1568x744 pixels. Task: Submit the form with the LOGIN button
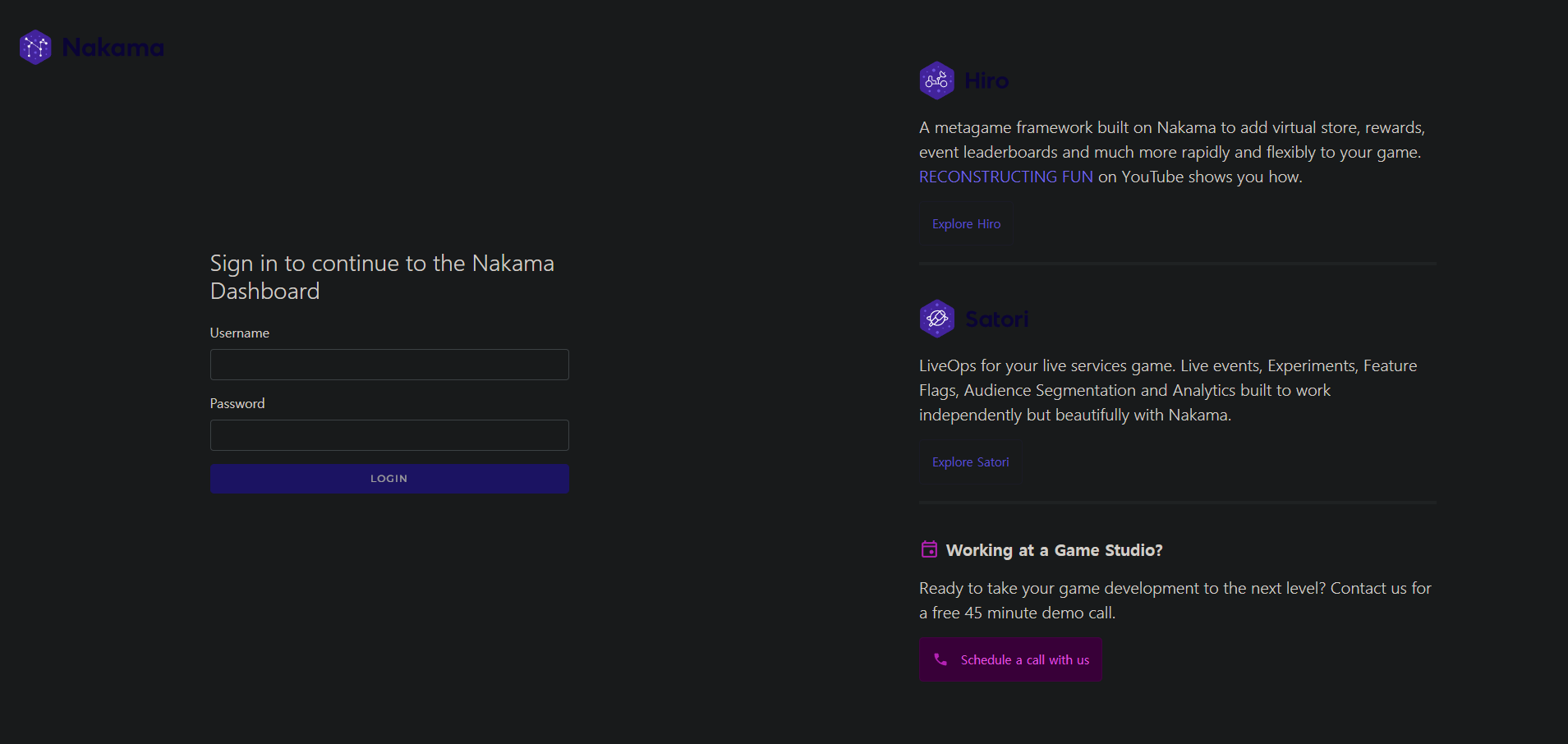389,479
